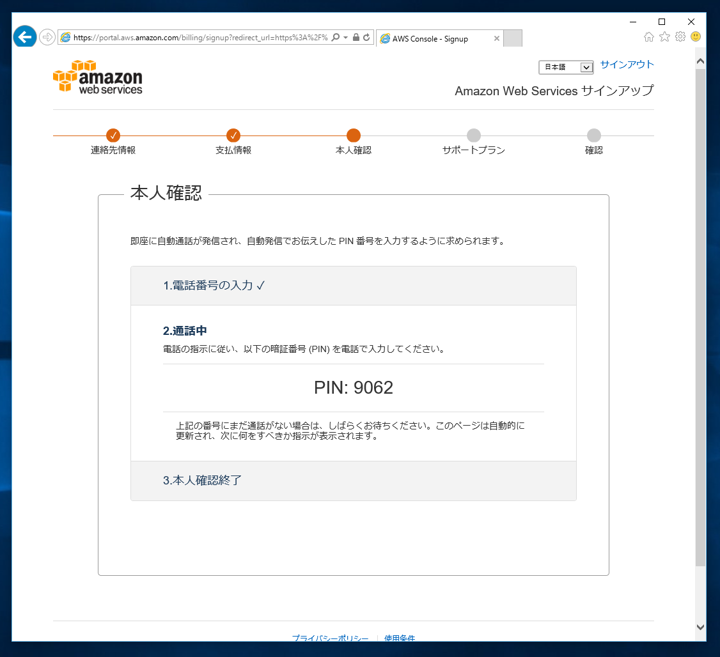This screenshot has height=657, width=720.
Task: Maximize the browser window
Action: pos(662,22)
